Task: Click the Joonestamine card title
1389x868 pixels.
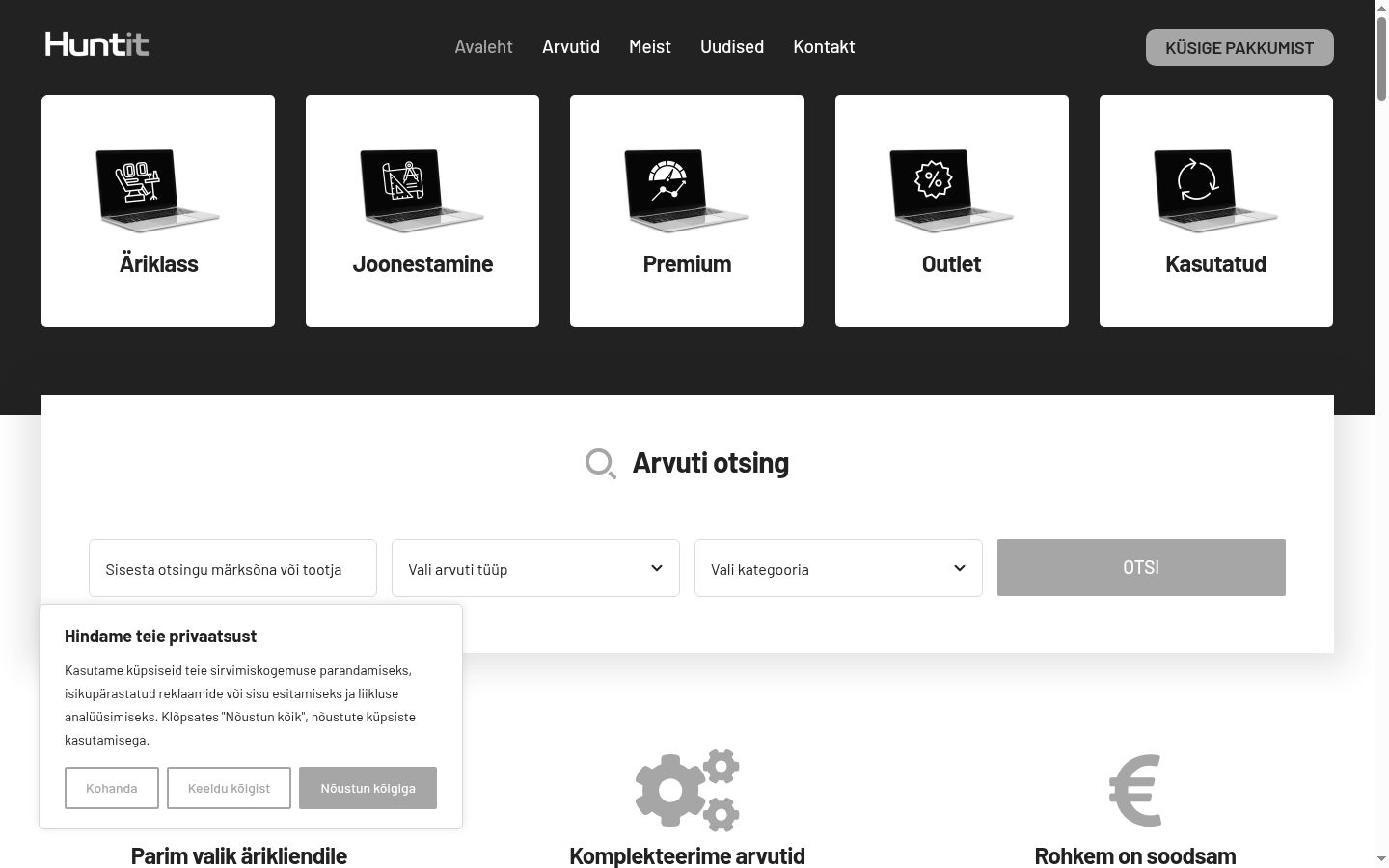Action: coord(422,264)
